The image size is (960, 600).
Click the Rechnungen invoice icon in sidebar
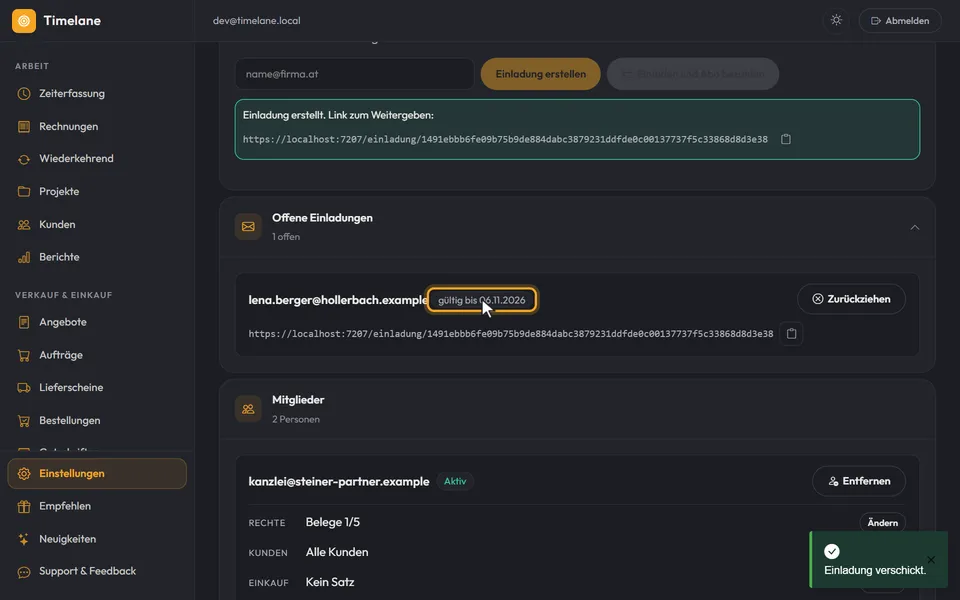click(x=24, y=127)
